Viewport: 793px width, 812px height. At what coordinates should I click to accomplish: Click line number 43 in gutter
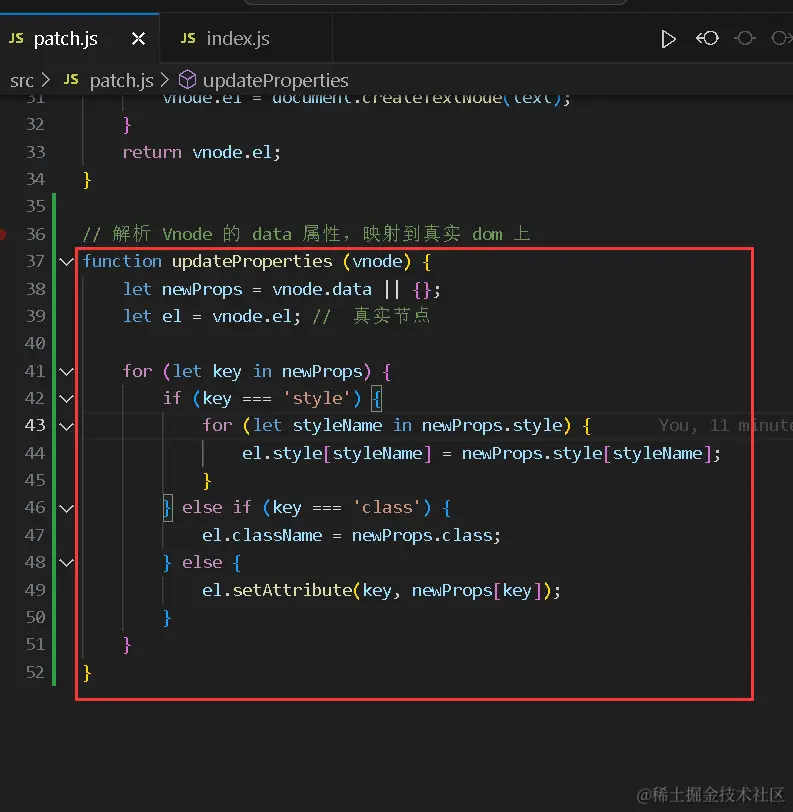click(x=35, y=426)
